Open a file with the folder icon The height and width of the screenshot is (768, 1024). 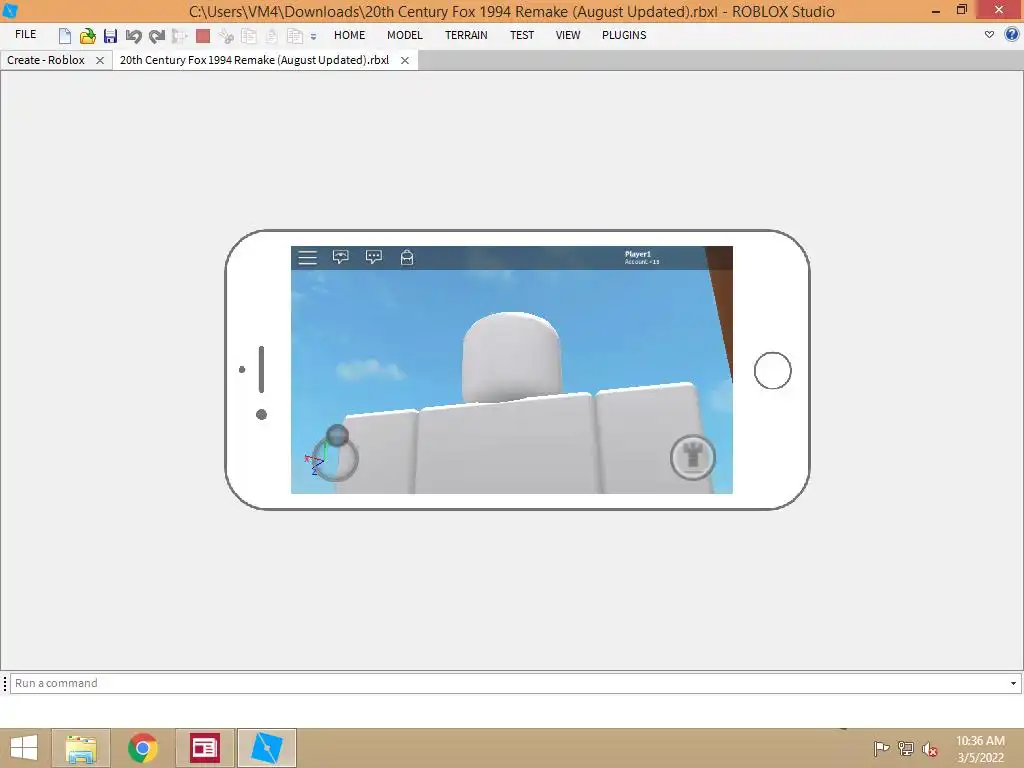(x=88, y=36)
